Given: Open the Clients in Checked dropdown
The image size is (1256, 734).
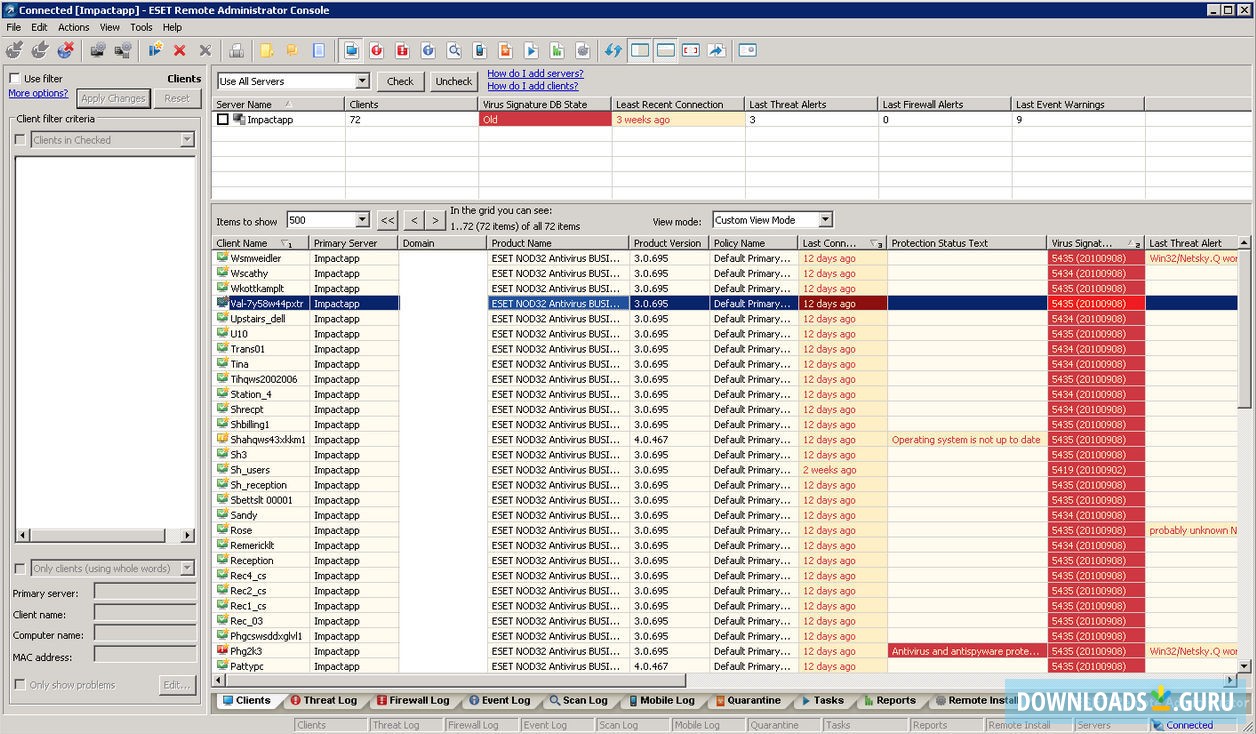Looking at the screenshot, I should click(x=187, y=140).
